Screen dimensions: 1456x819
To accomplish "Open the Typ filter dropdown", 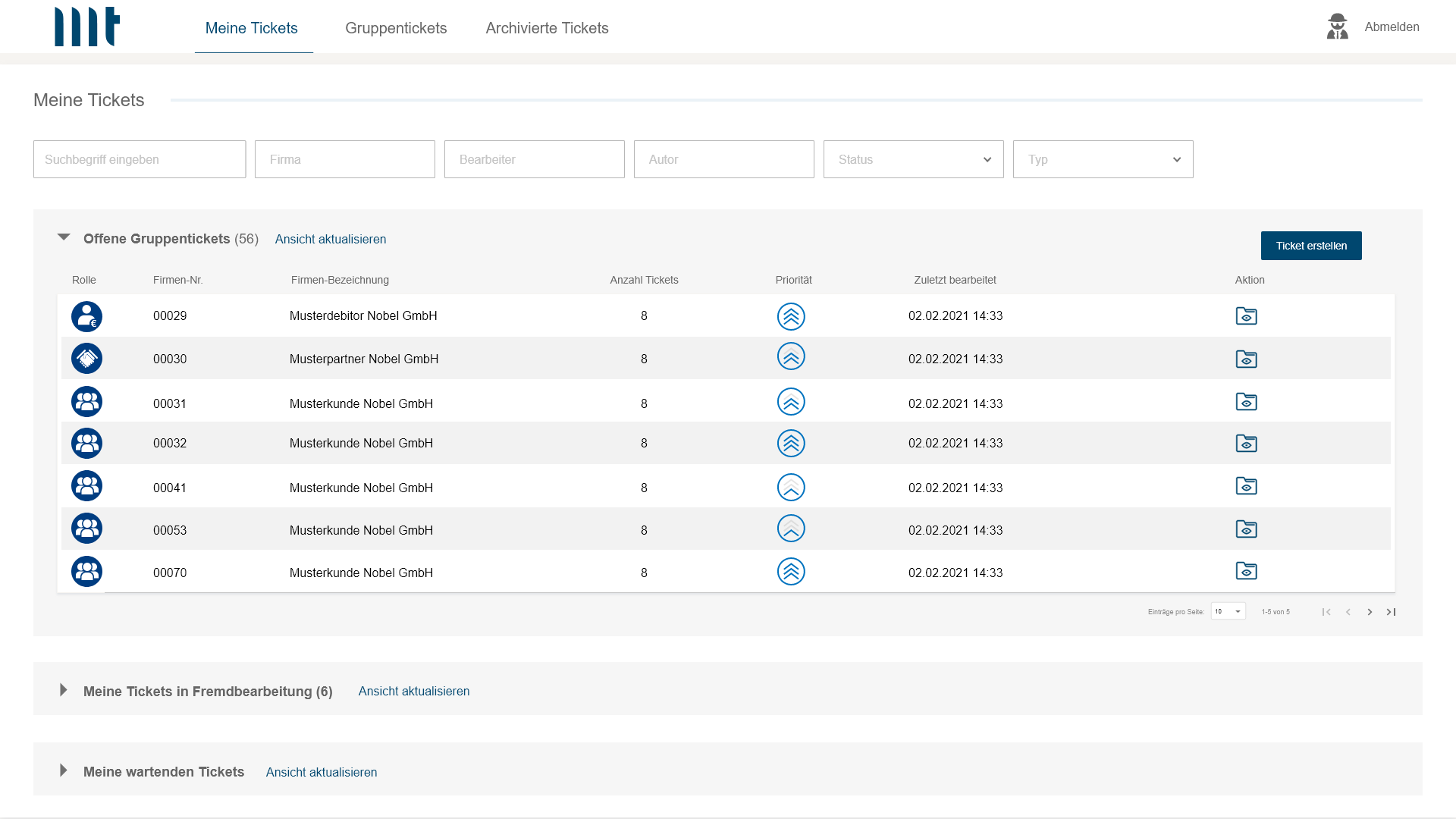I will tap(1103, 159).
